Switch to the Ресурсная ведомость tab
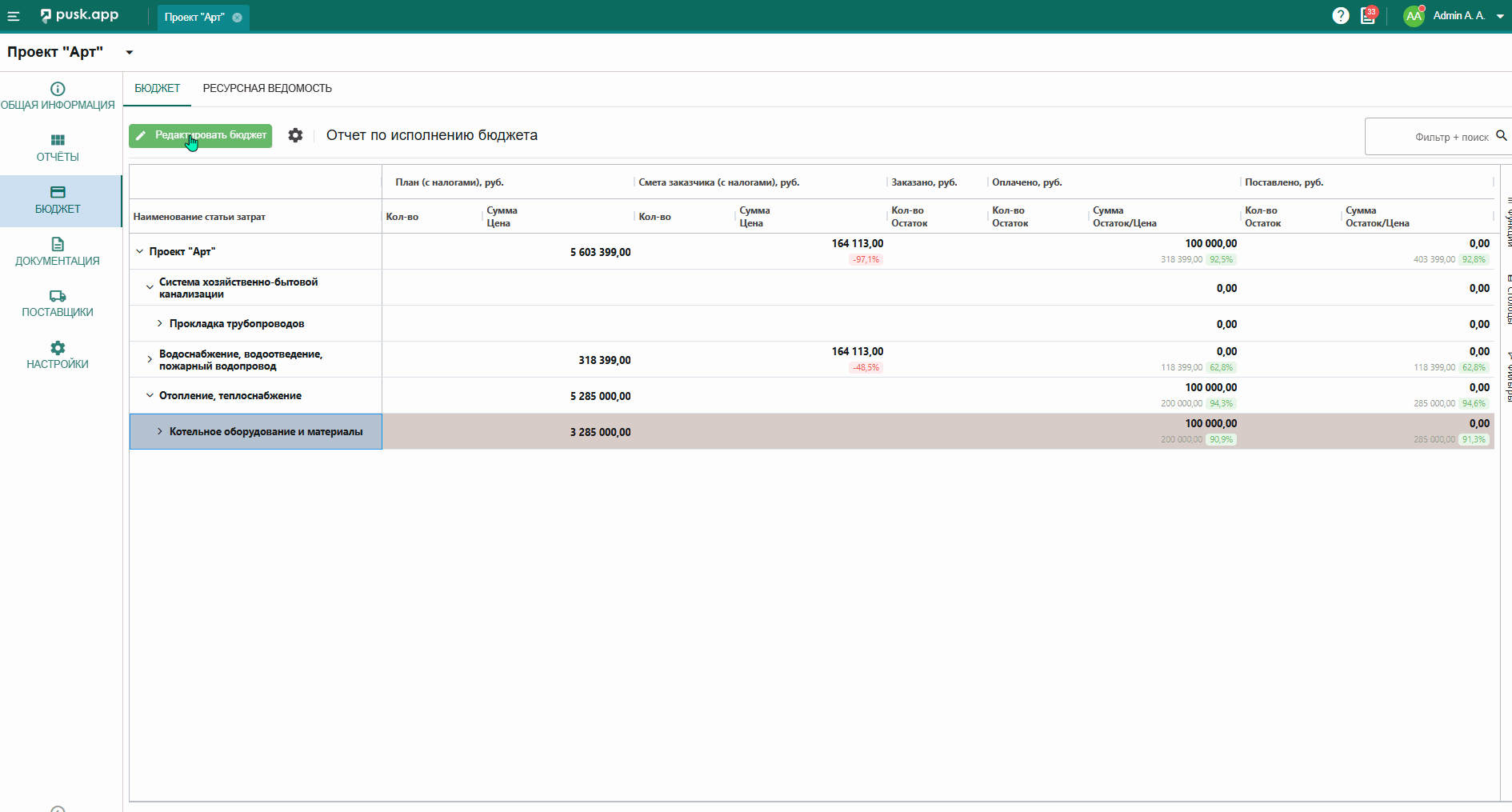Viewport: 1512px width, 812px height. 267,88
